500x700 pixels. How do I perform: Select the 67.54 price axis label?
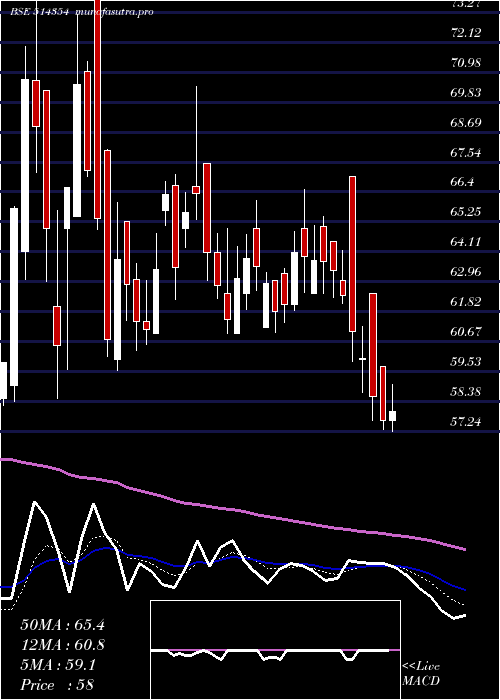[467, 153]
